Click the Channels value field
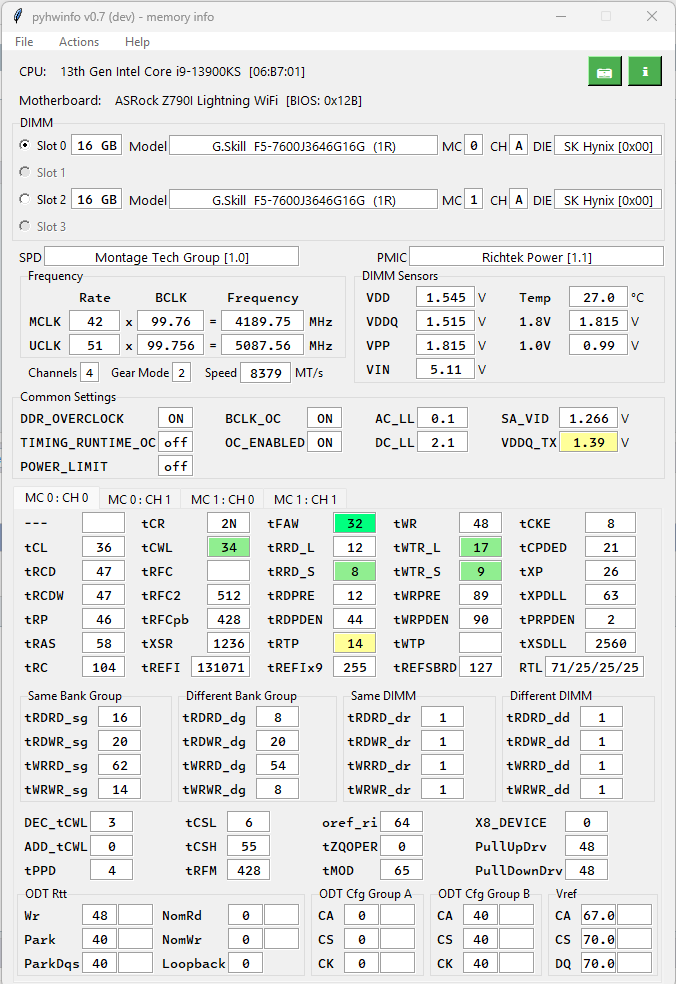This screenshot has height=984, width=676. click(90, 373)
